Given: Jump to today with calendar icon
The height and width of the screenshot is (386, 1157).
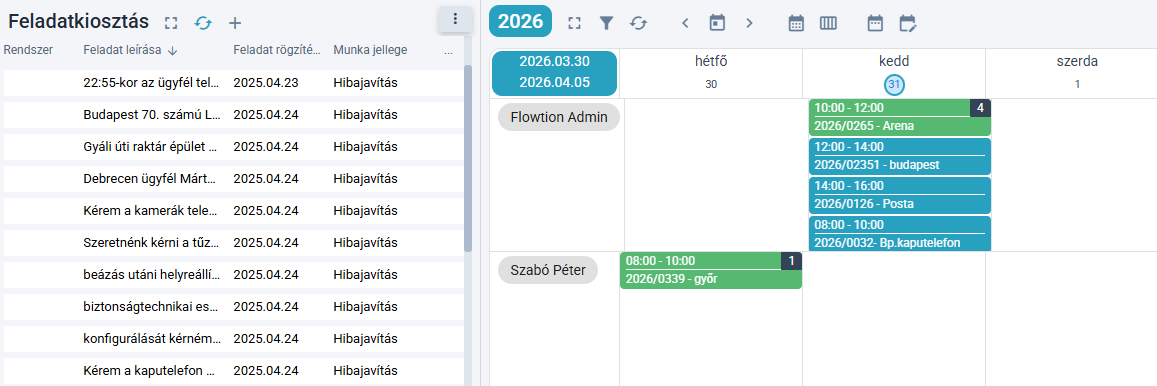Looking at the screenshot, I should coord(717,23).
